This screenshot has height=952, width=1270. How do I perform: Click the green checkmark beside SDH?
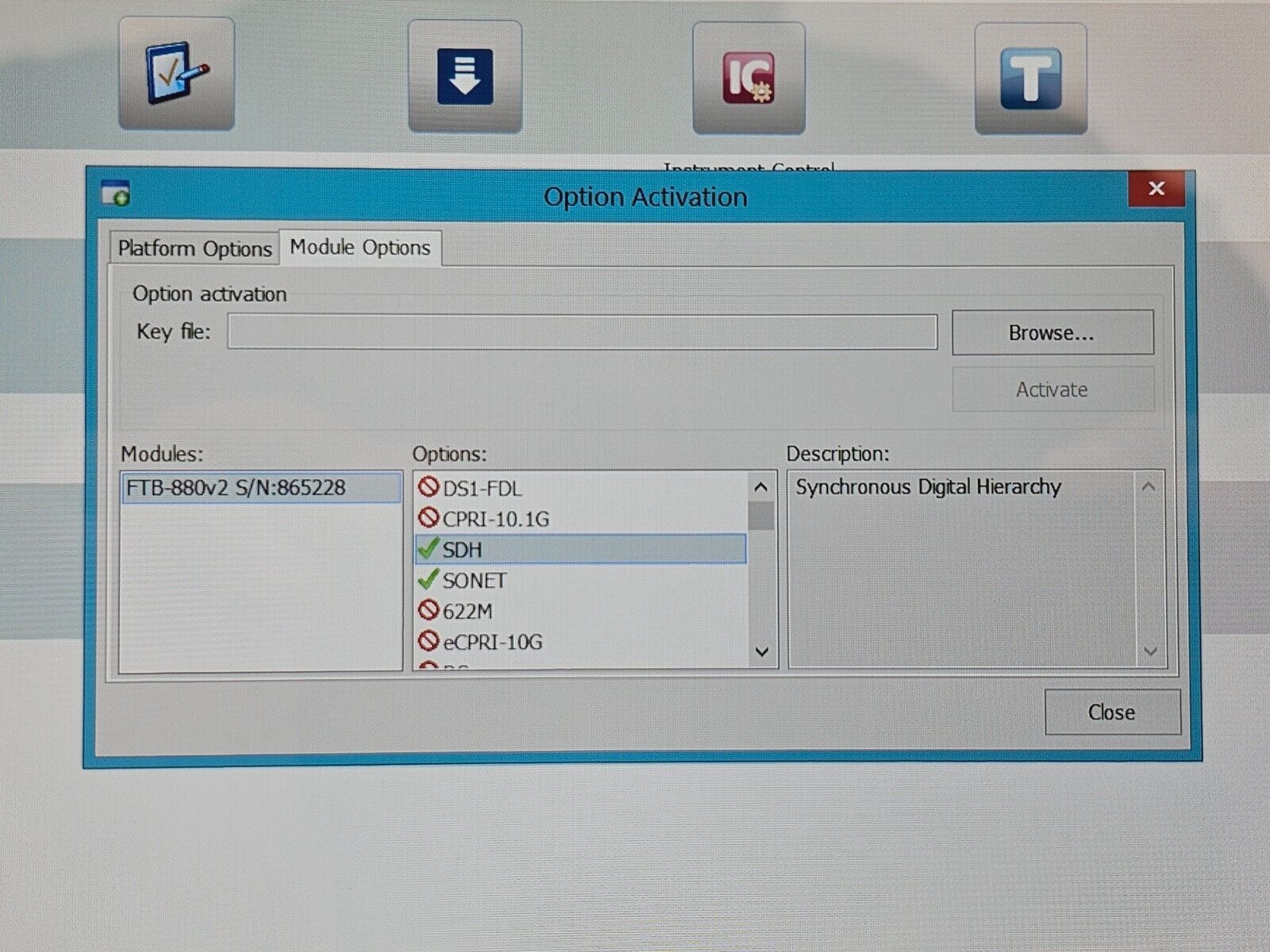428,548
